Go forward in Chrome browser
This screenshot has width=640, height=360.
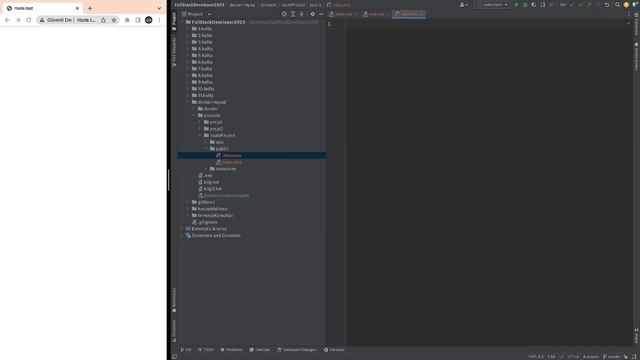coord(18,20)
